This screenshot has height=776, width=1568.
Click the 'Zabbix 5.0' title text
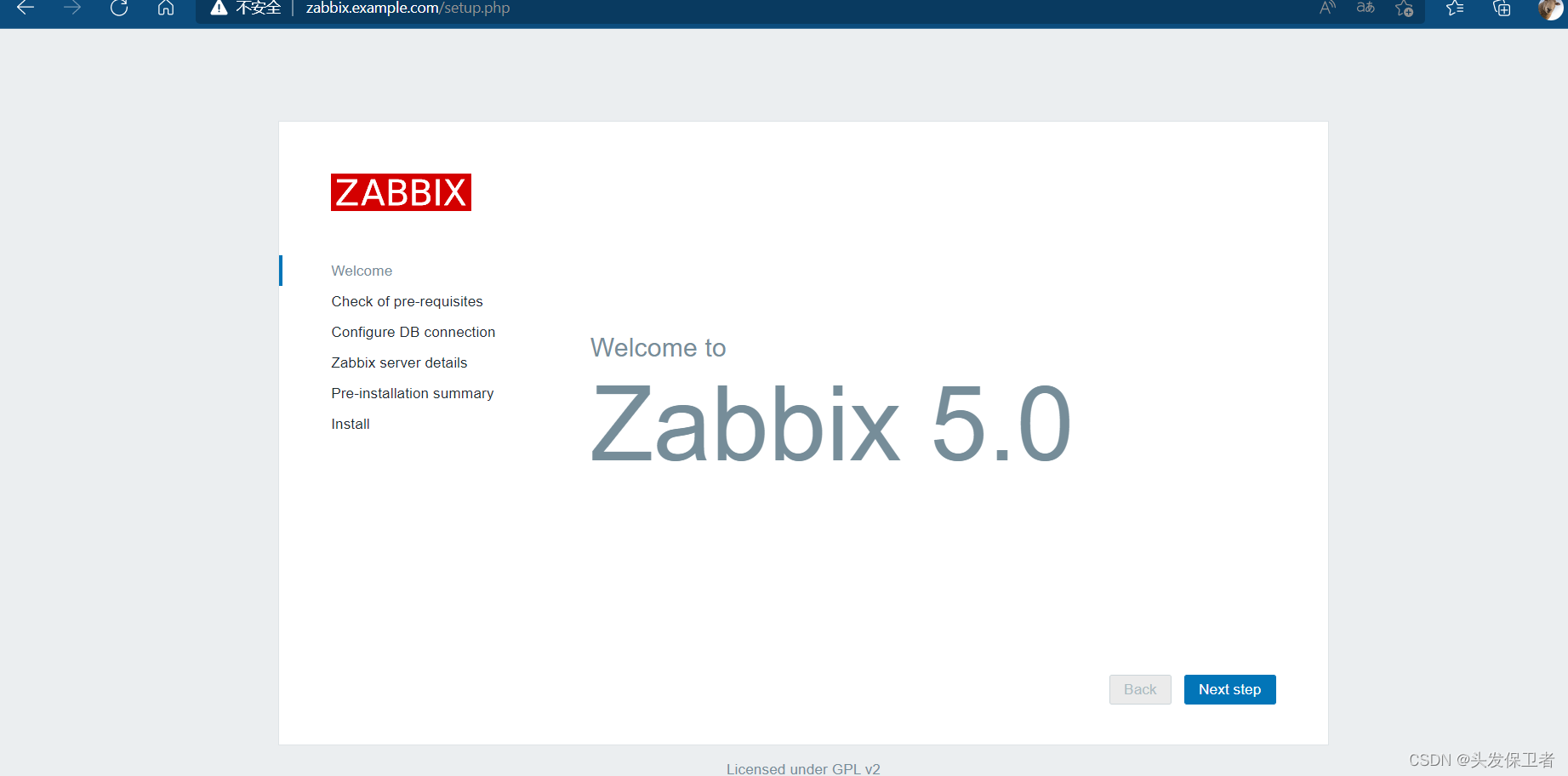[831, 423]
